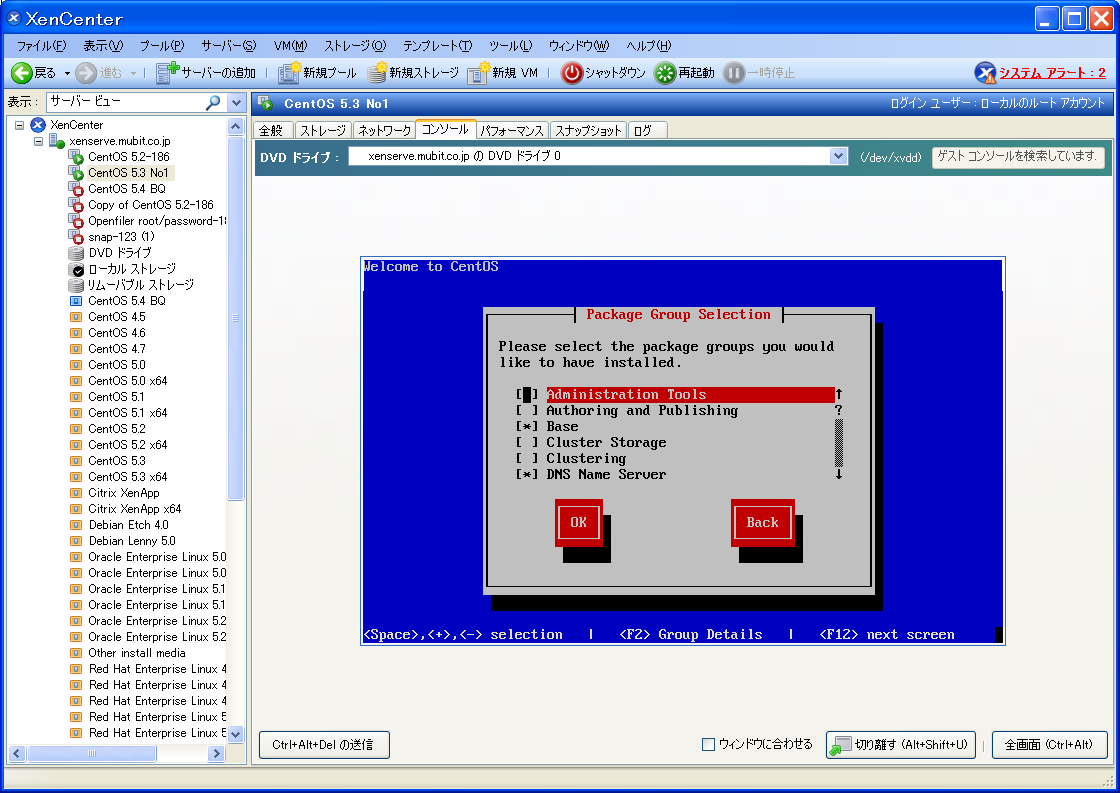Select the Debian Lenny 5.0 template
1120x793 pixels.
(132, 541)
